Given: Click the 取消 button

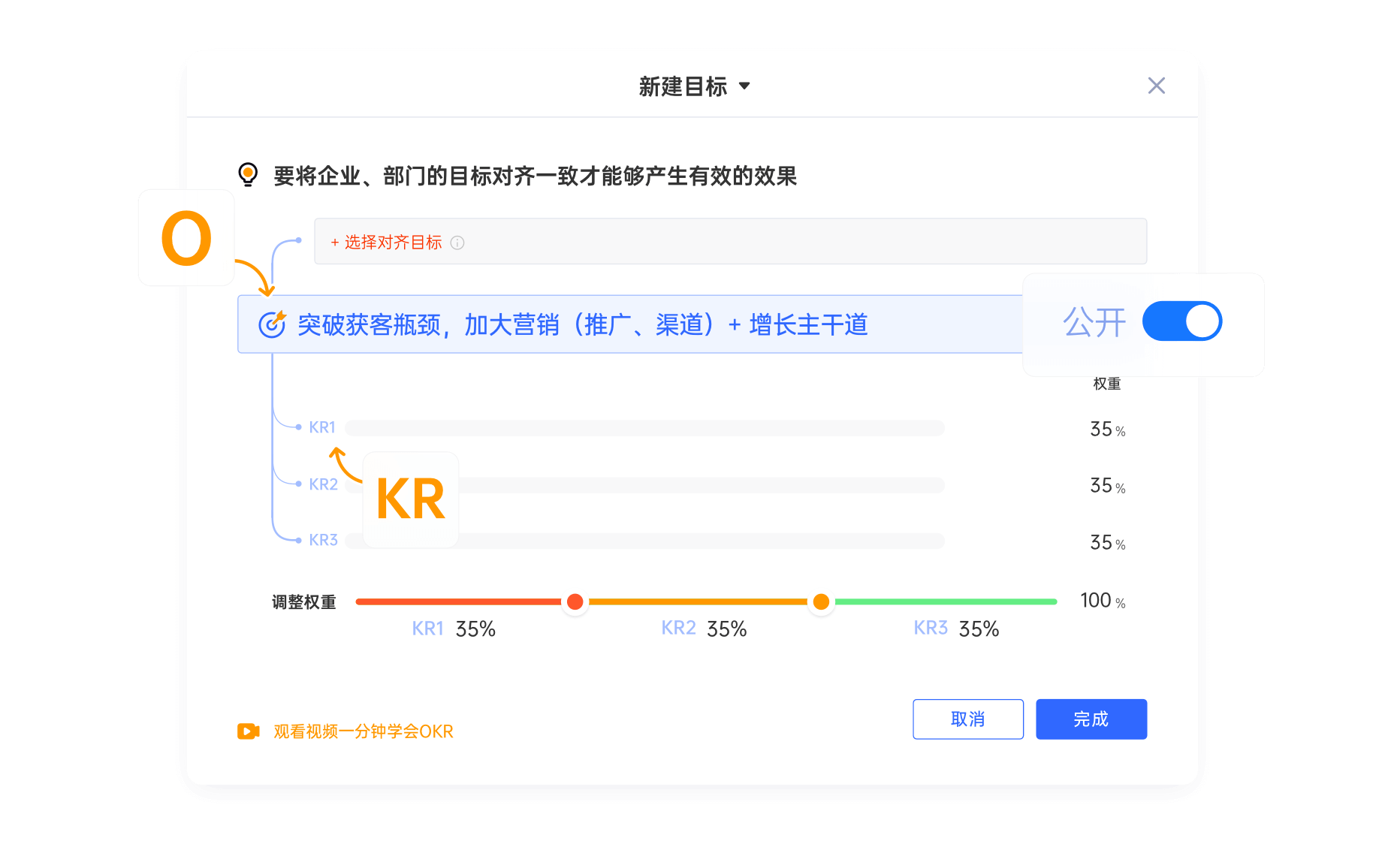Looking at the screenshot, I should pos(967,719).
